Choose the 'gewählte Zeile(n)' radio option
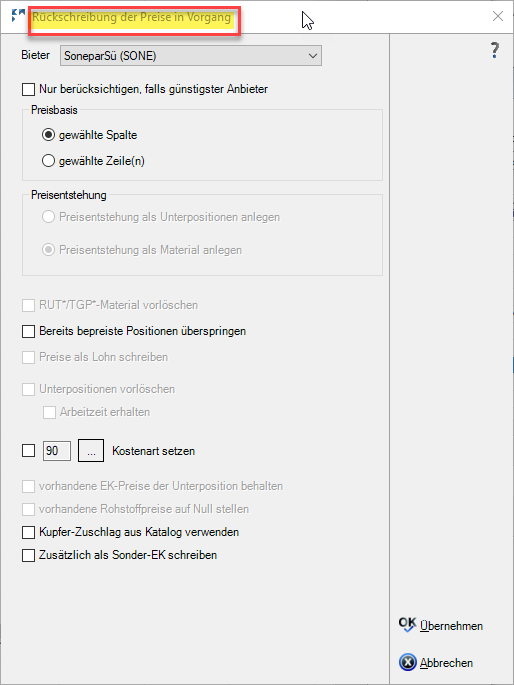The image size is (514, 685). (x=48, y=161)
